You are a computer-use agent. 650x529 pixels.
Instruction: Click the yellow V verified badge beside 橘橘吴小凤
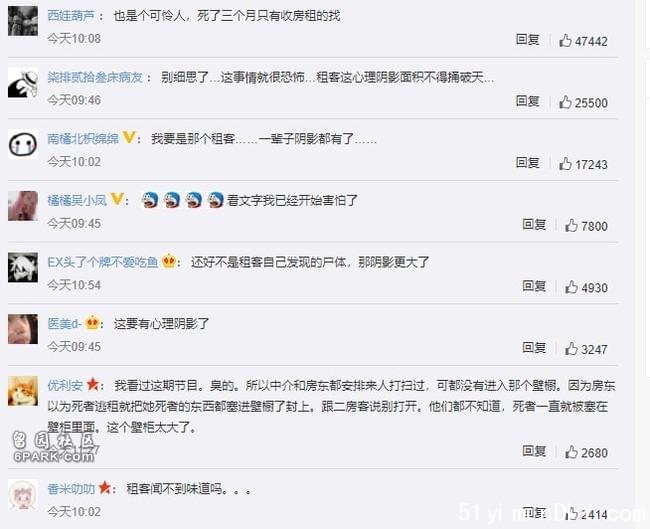(x=117, y=199)
